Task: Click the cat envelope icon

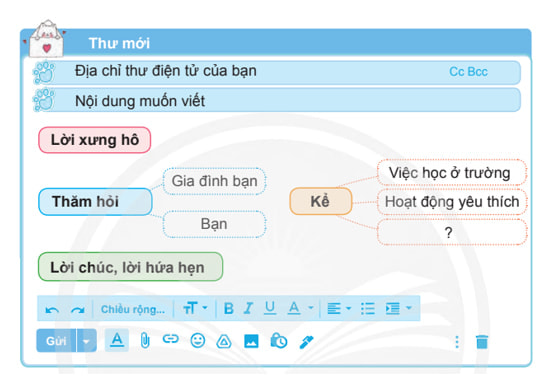Action: (x=46, y=39)
